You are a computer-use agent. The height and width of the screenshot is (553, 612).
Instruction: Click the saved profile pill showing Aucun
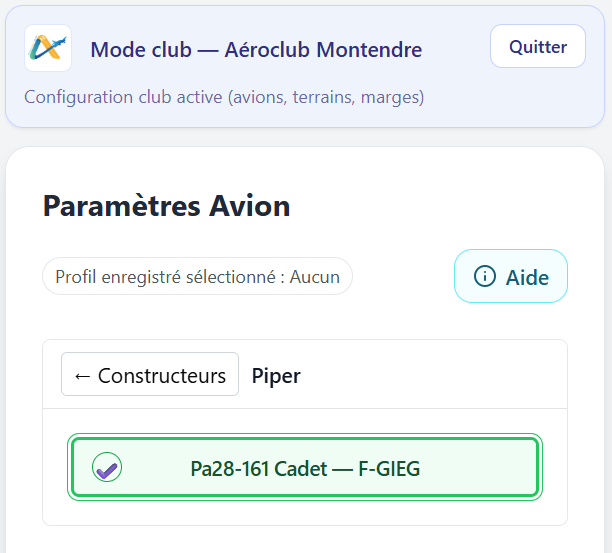[x=197, y=277]
